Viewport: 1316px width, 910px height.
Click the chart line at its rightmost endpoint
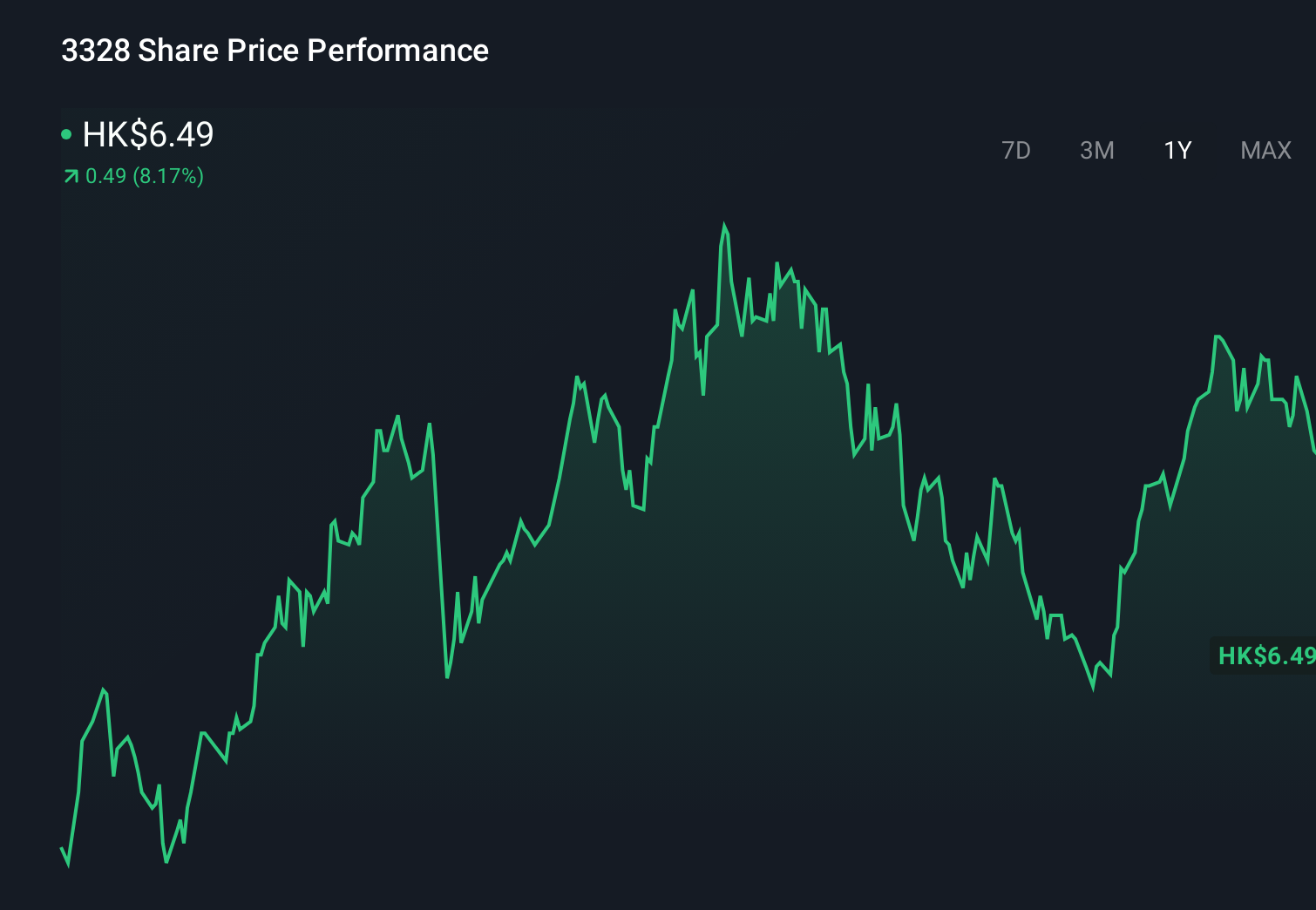[x=1313, y=452]
